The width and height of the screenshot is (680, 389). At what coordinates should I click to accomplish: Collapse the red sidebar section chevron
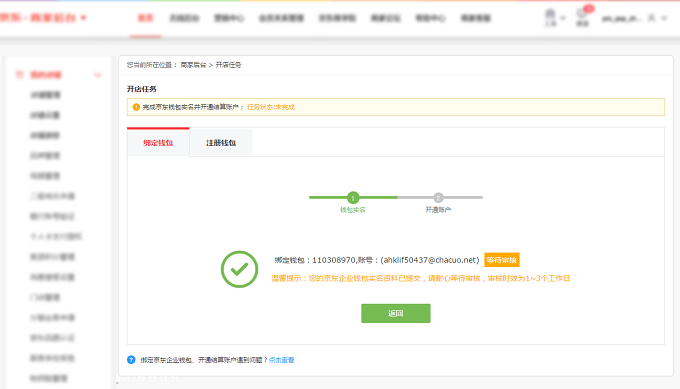(98, 75)
